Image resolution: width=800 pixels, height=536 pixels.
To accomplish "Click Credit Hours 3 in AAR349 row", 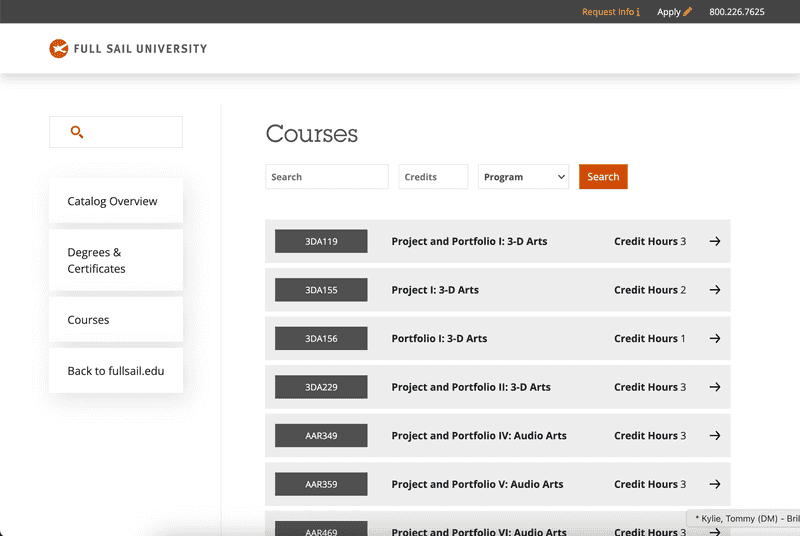I will pyautogui.click(x=650, y=436).
